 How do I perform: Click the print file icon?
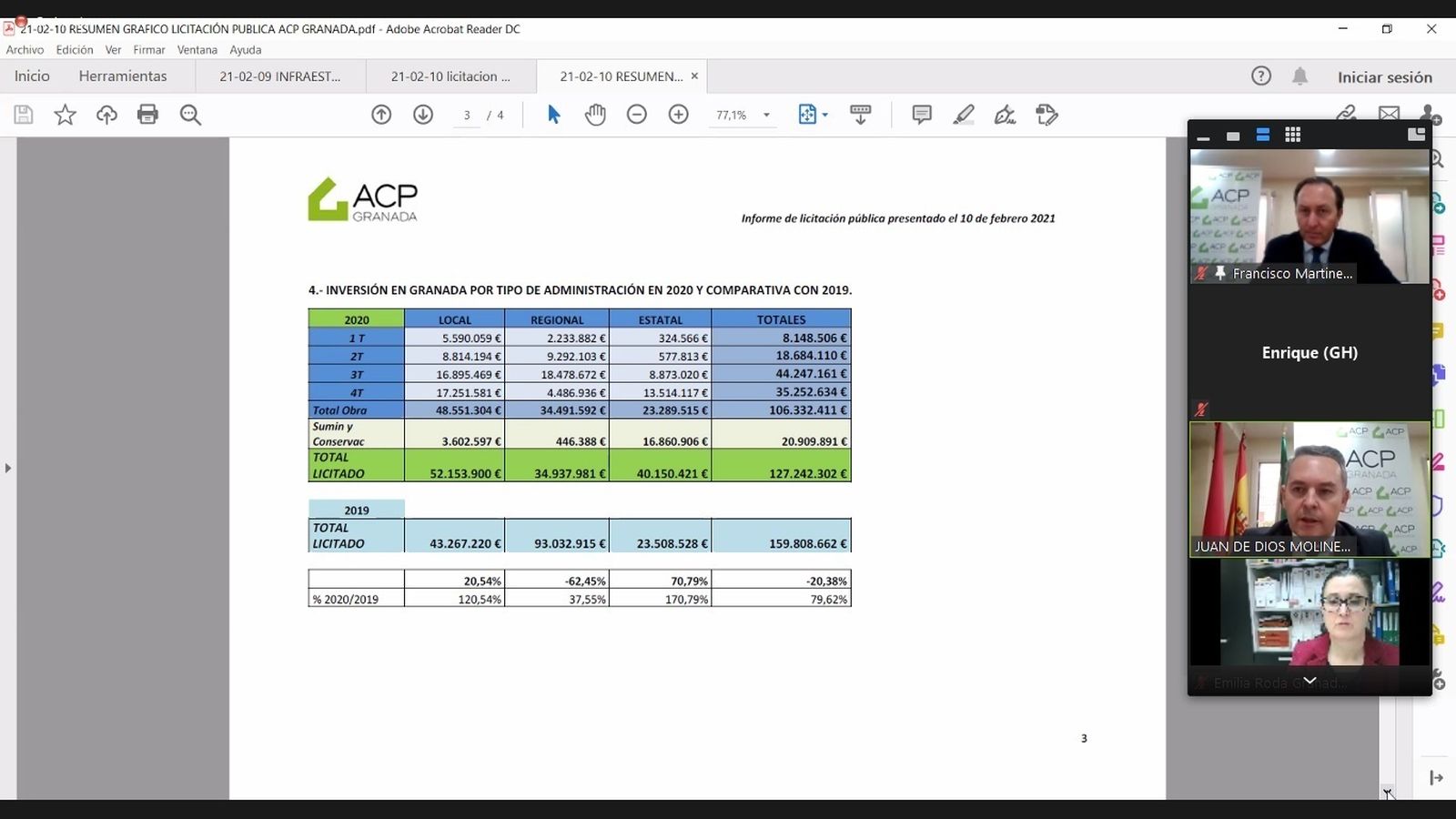click(147, 115)
